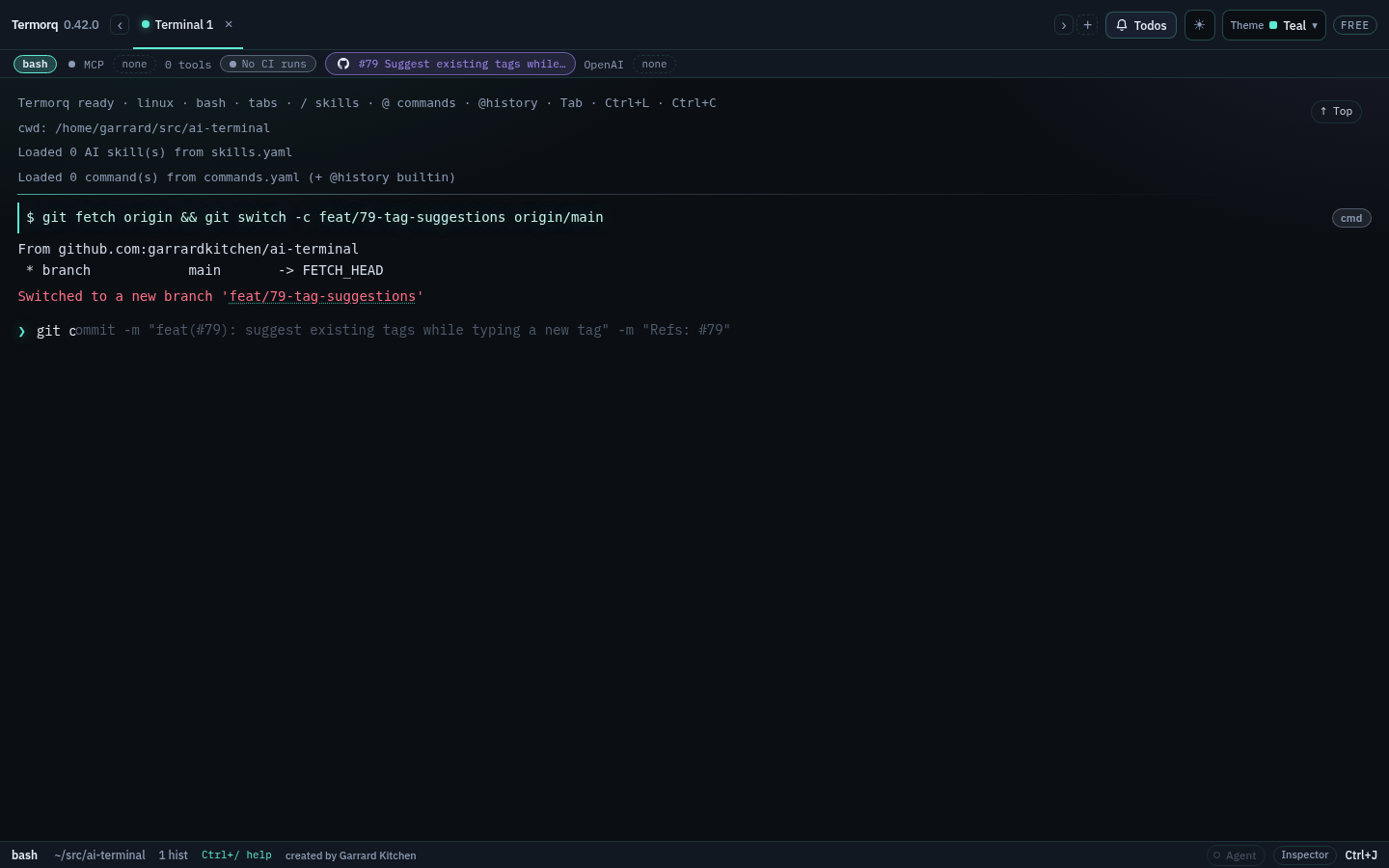1389x868 pixels.
Task: Click the Ctrl+J shortcut label
Action: (x=1361, y=855)
